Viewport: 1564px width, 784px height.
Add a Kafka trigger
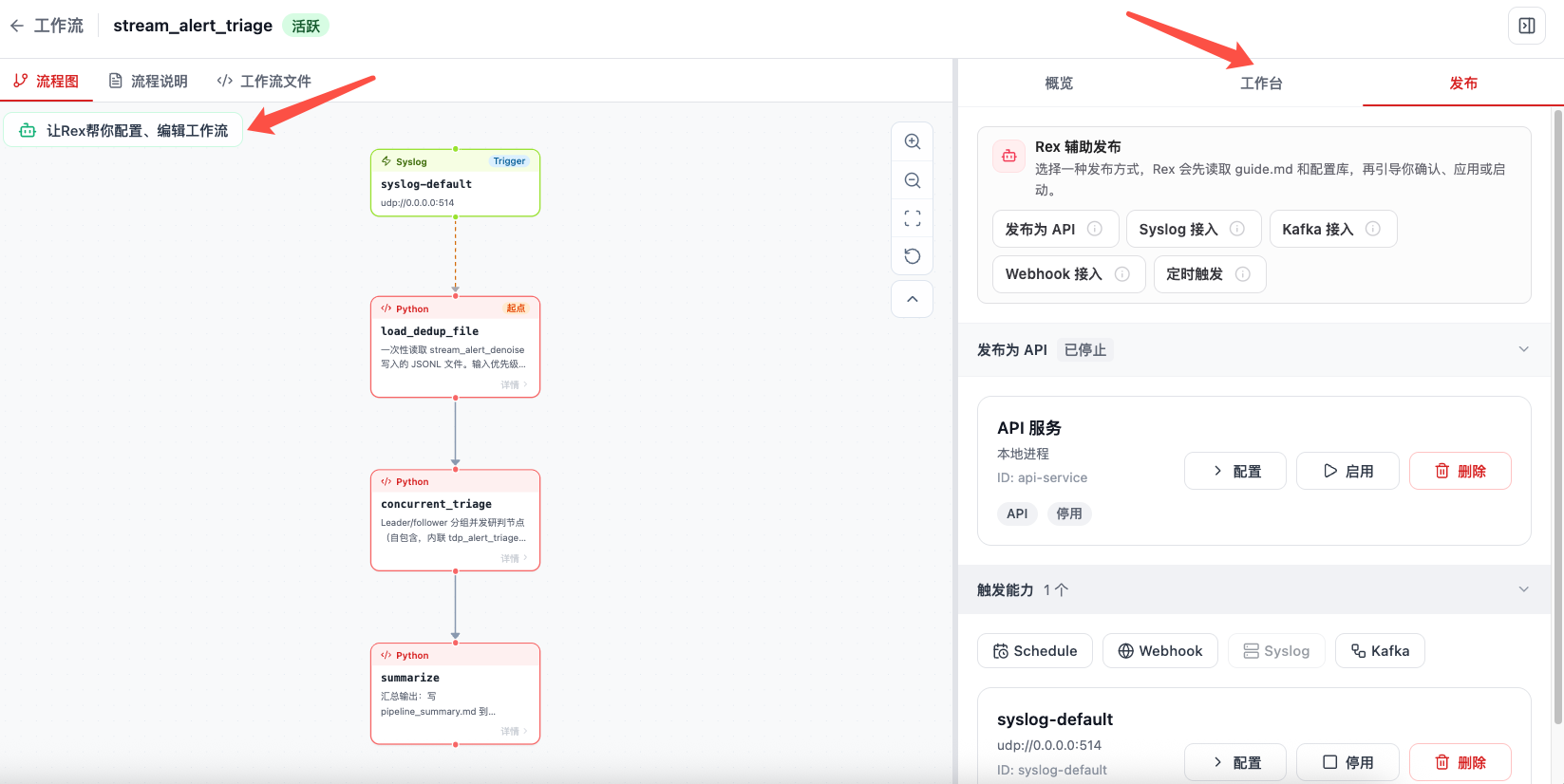pos(1380,651)
